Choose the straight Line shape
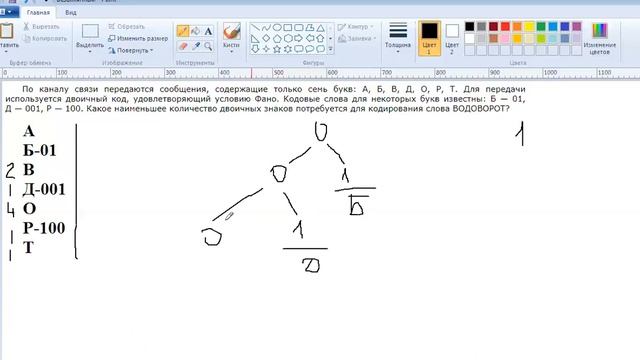640x360 pixels. coord(255,28)
